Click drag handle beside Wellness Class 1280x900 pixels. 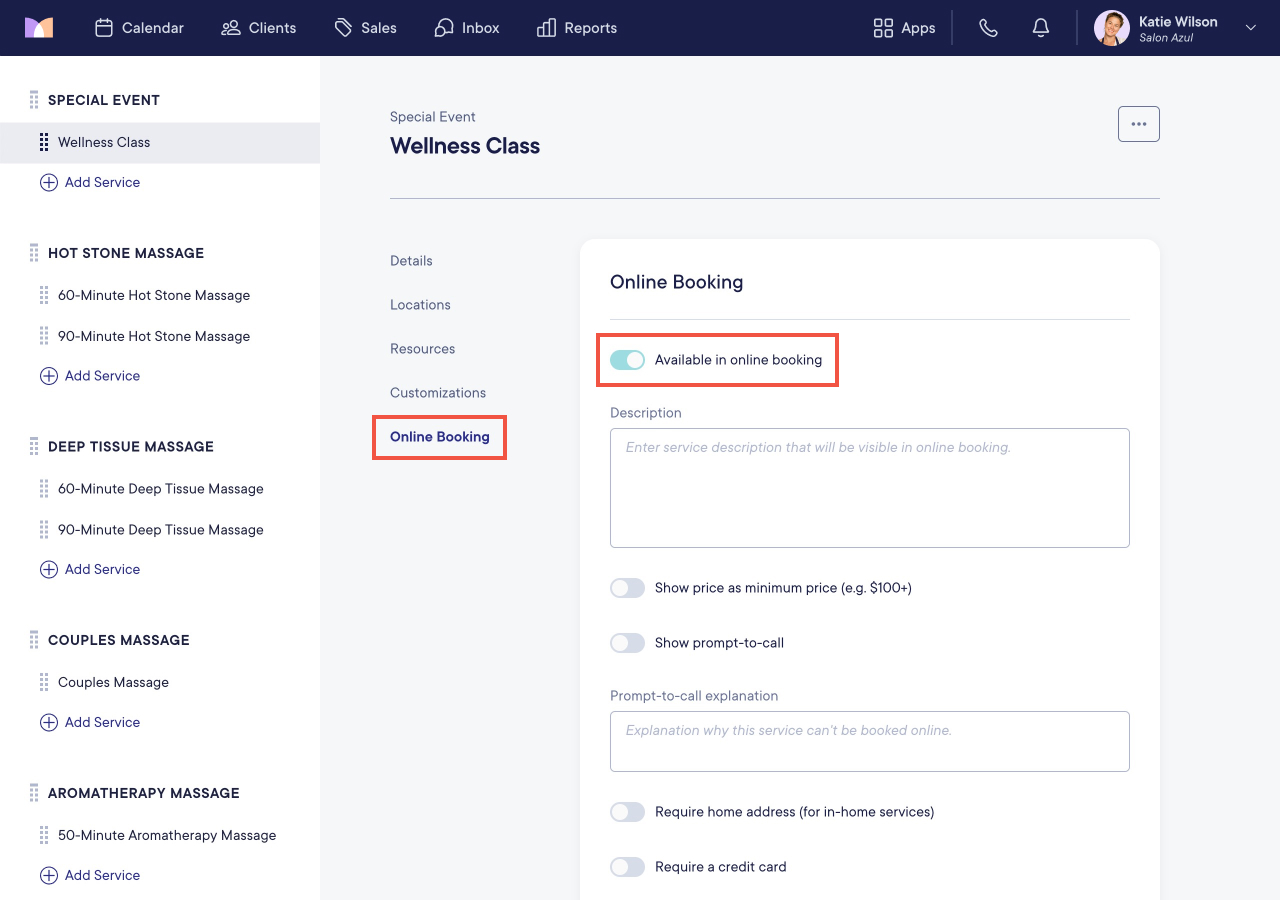(x=44, y=142)
